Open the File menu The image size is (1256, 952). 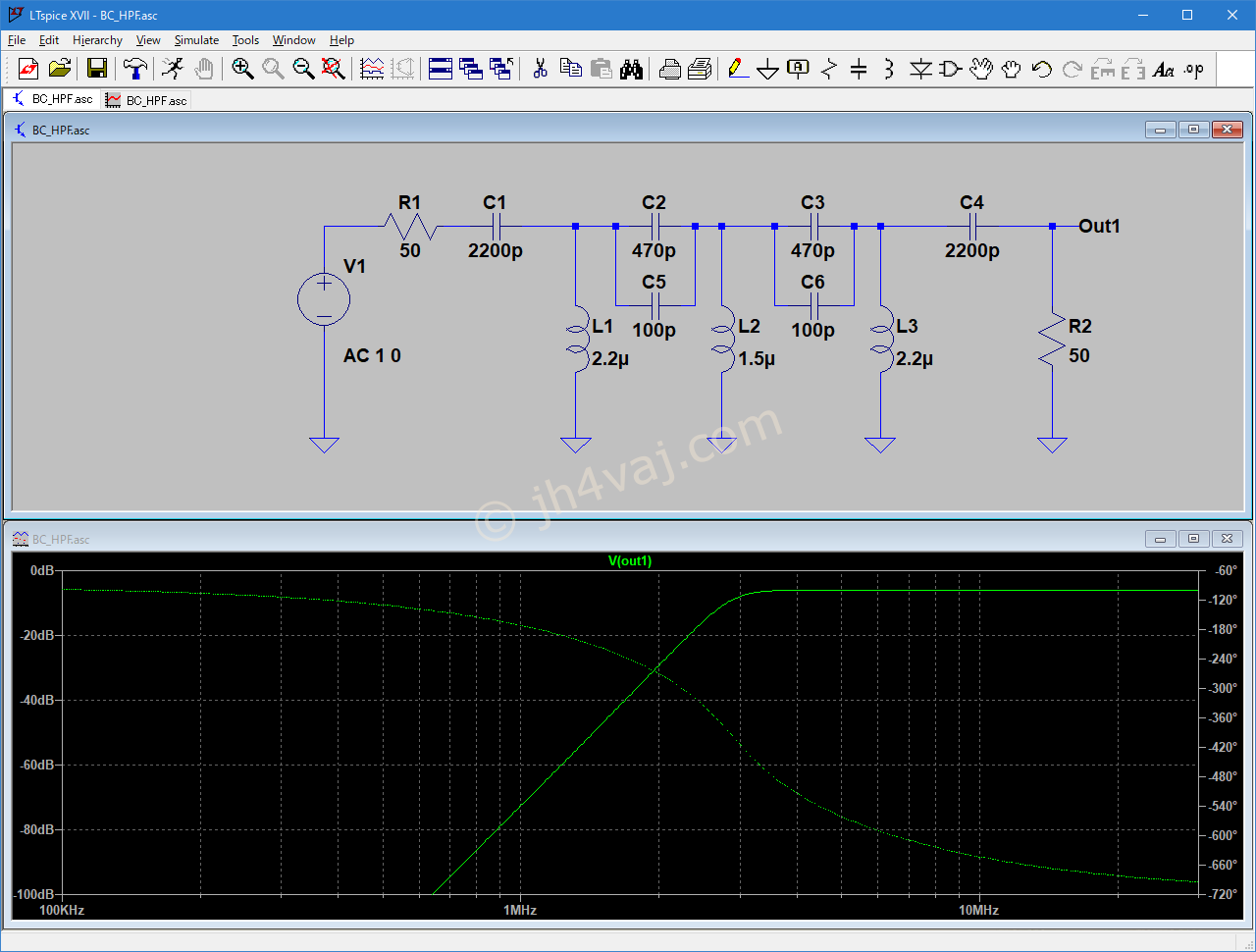coord(17,40)
